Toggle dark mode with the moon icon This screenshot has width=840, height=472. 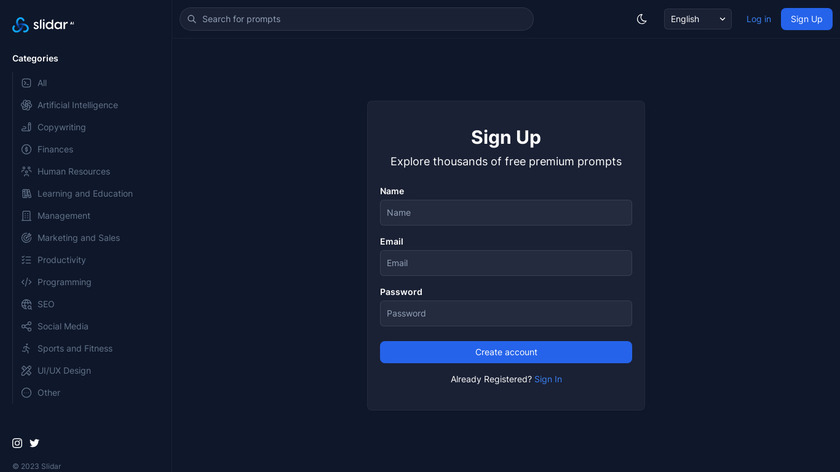[x=642, y=19]
